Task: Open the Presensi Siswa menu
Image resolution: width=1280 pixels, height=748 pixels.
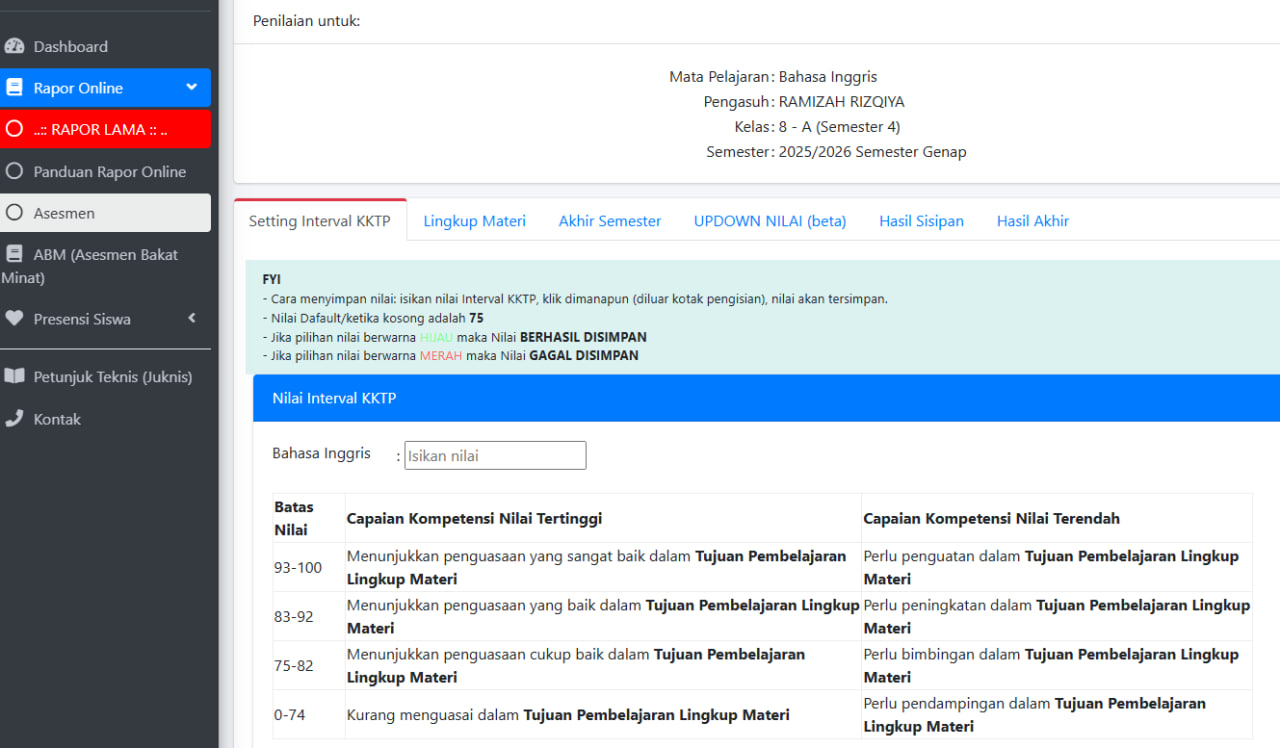Action: click(105, 319)
